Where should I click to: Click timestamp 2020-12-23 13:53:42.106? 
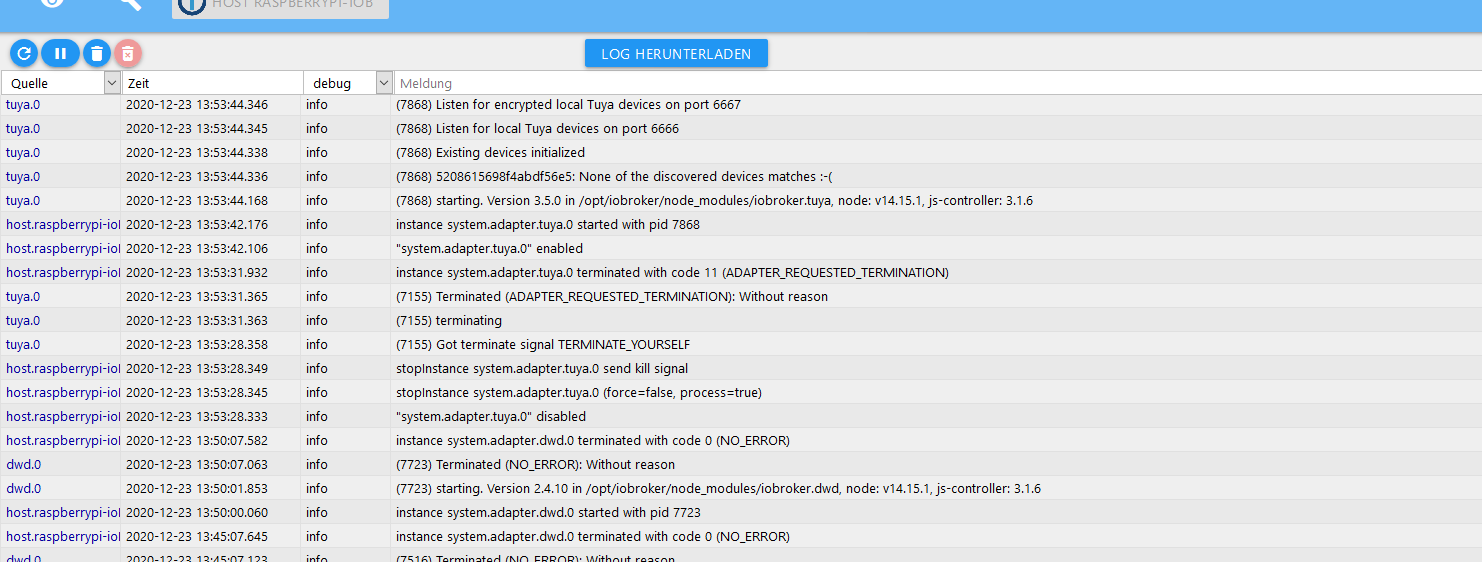click(x=197, y=248)
